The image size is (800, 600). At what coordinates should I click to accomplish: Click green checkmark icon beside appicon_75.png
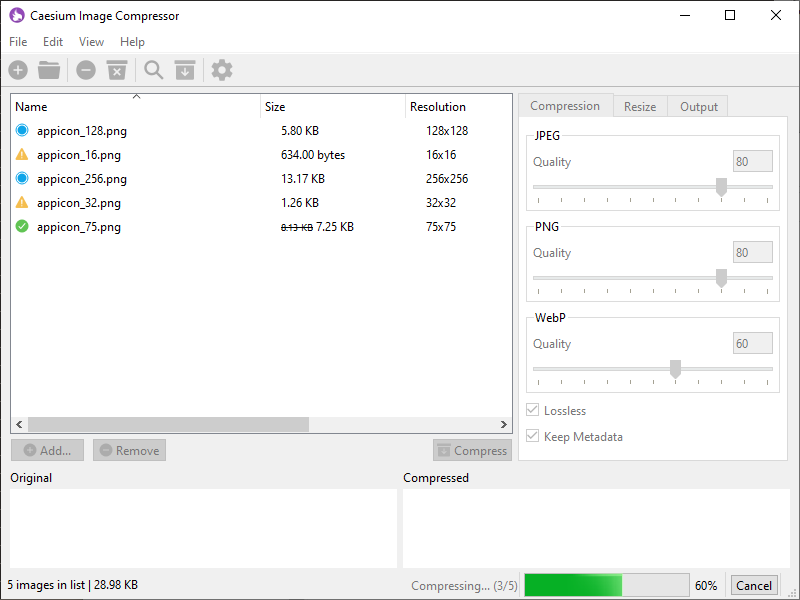click(22, 227)
